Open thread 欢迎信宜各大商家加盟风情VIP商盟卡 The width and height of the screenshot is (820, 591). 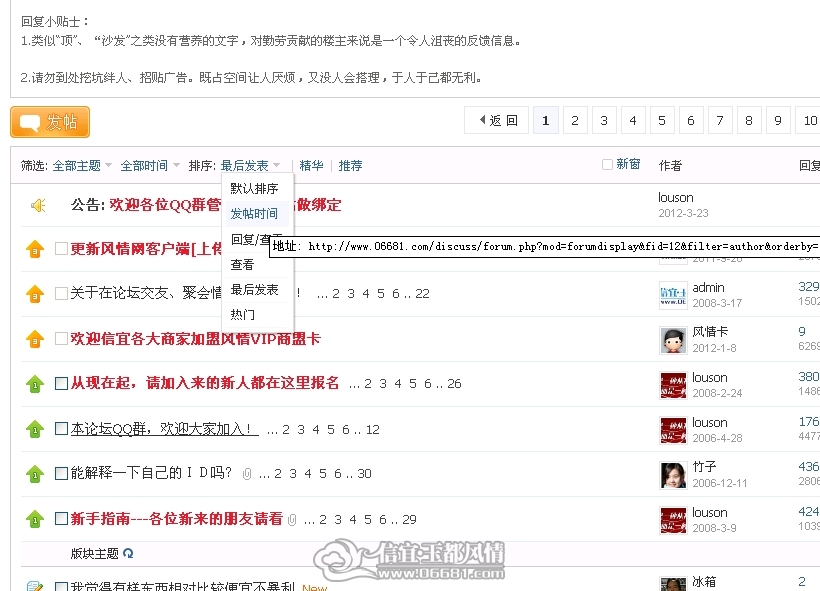pos(196,339)
